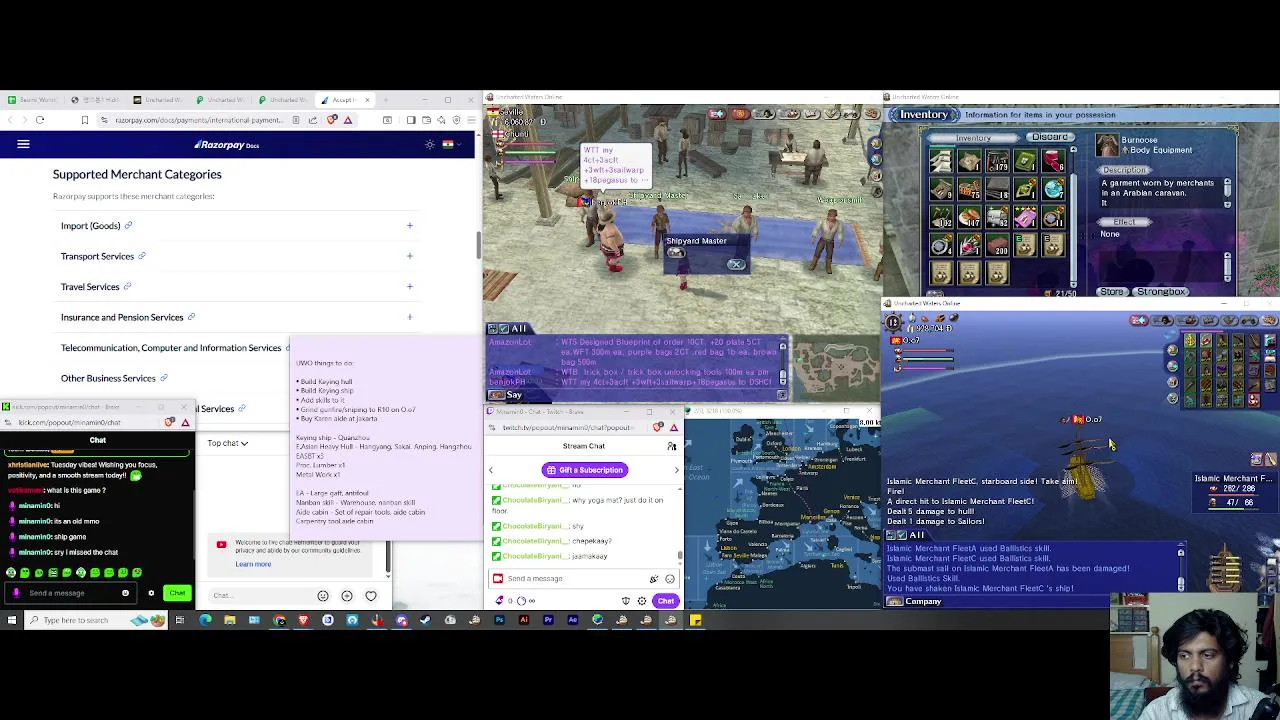This screenshot has width=1280, height=720.
Task: Click the Razorpay Docs logo
Action: pyautogui.click(x=227, y=145)
